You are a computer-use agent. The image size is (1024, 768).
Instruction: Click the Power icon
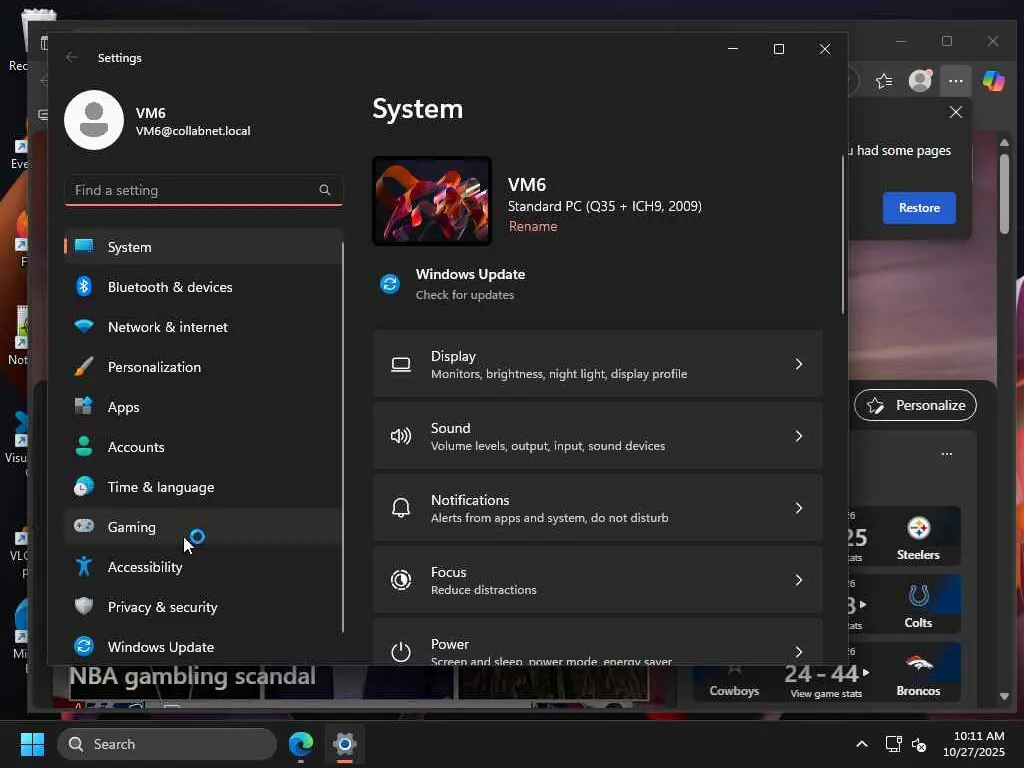click(401, 652)
